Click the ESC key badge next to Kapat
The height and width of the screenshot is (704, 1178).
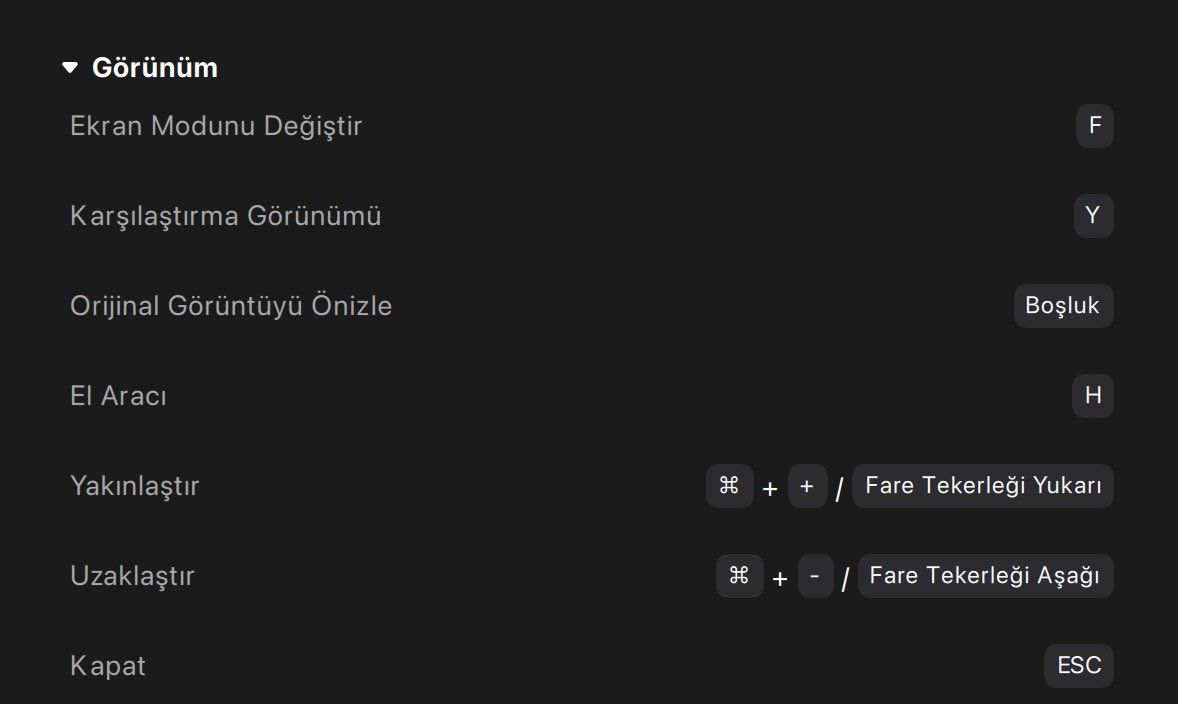(x=1079, y=665)
